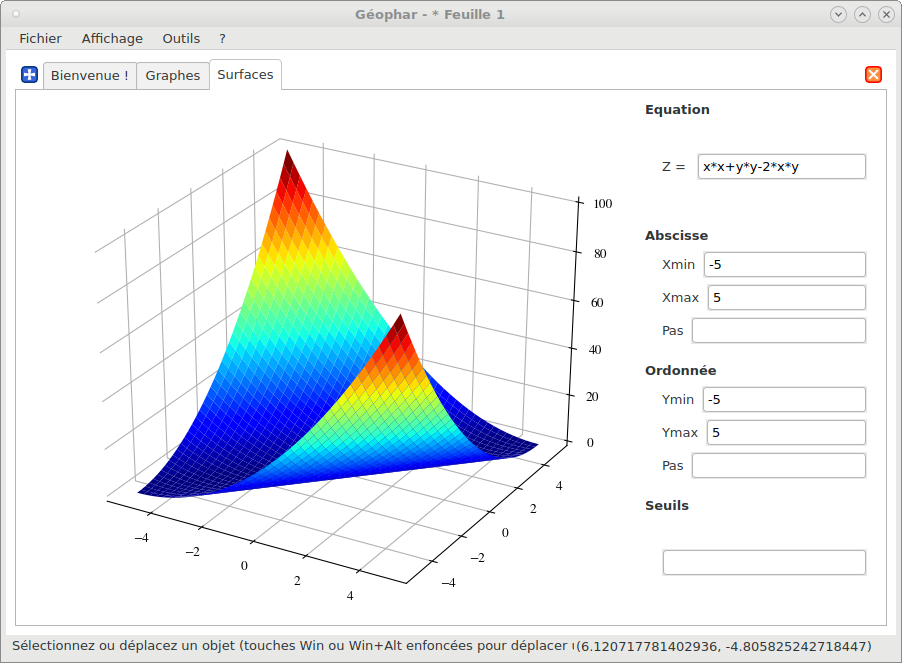Open the ? help menu
The height and width of the screenshot is (663, 902).
(222, 39)
